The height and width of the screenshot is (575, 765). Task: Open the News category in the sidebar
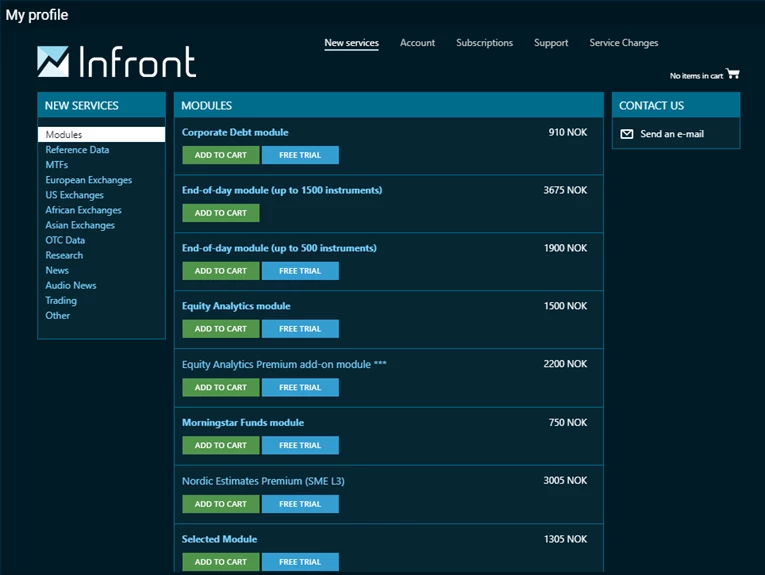(x=57, y=271)
